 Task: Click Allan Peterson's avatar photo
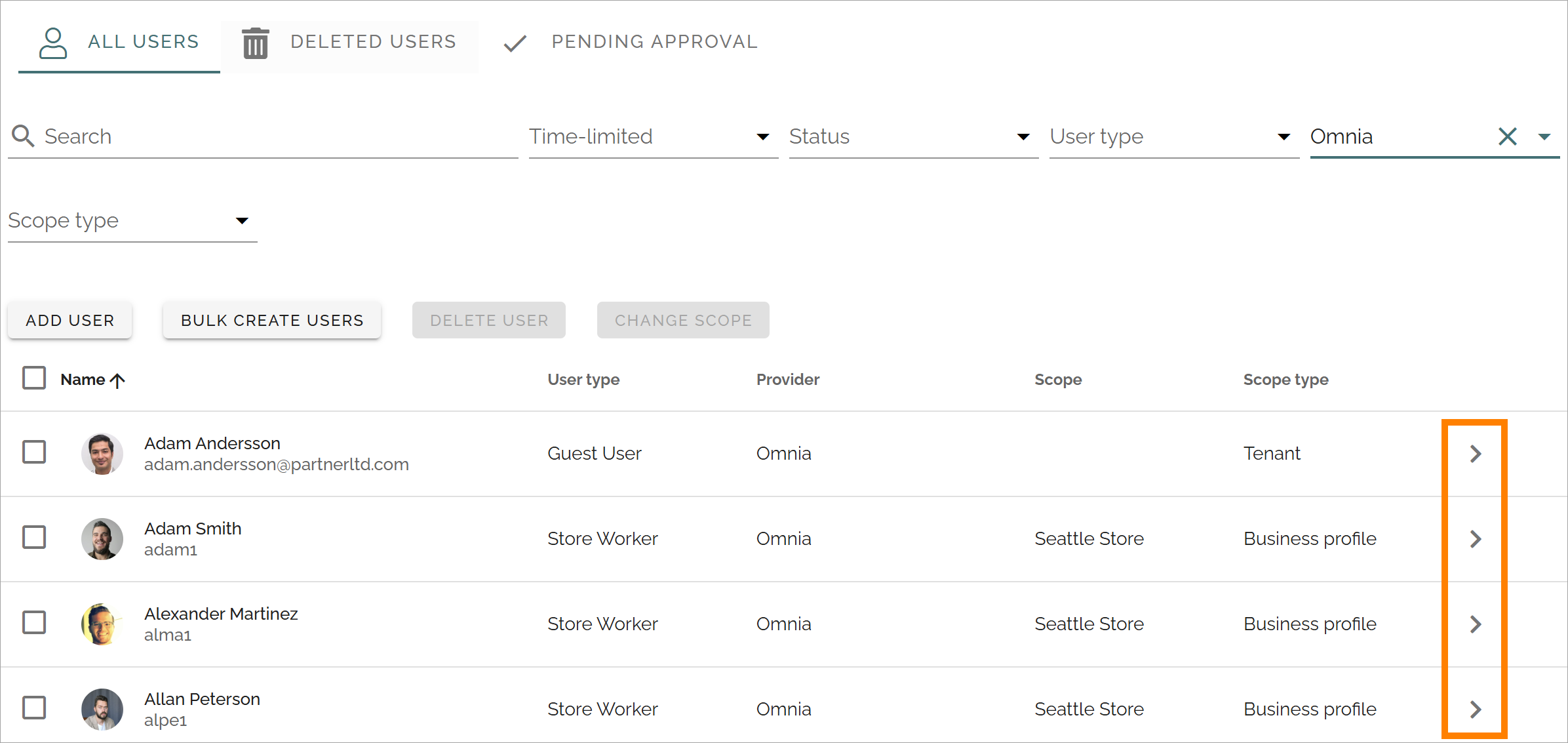point(102,709)
